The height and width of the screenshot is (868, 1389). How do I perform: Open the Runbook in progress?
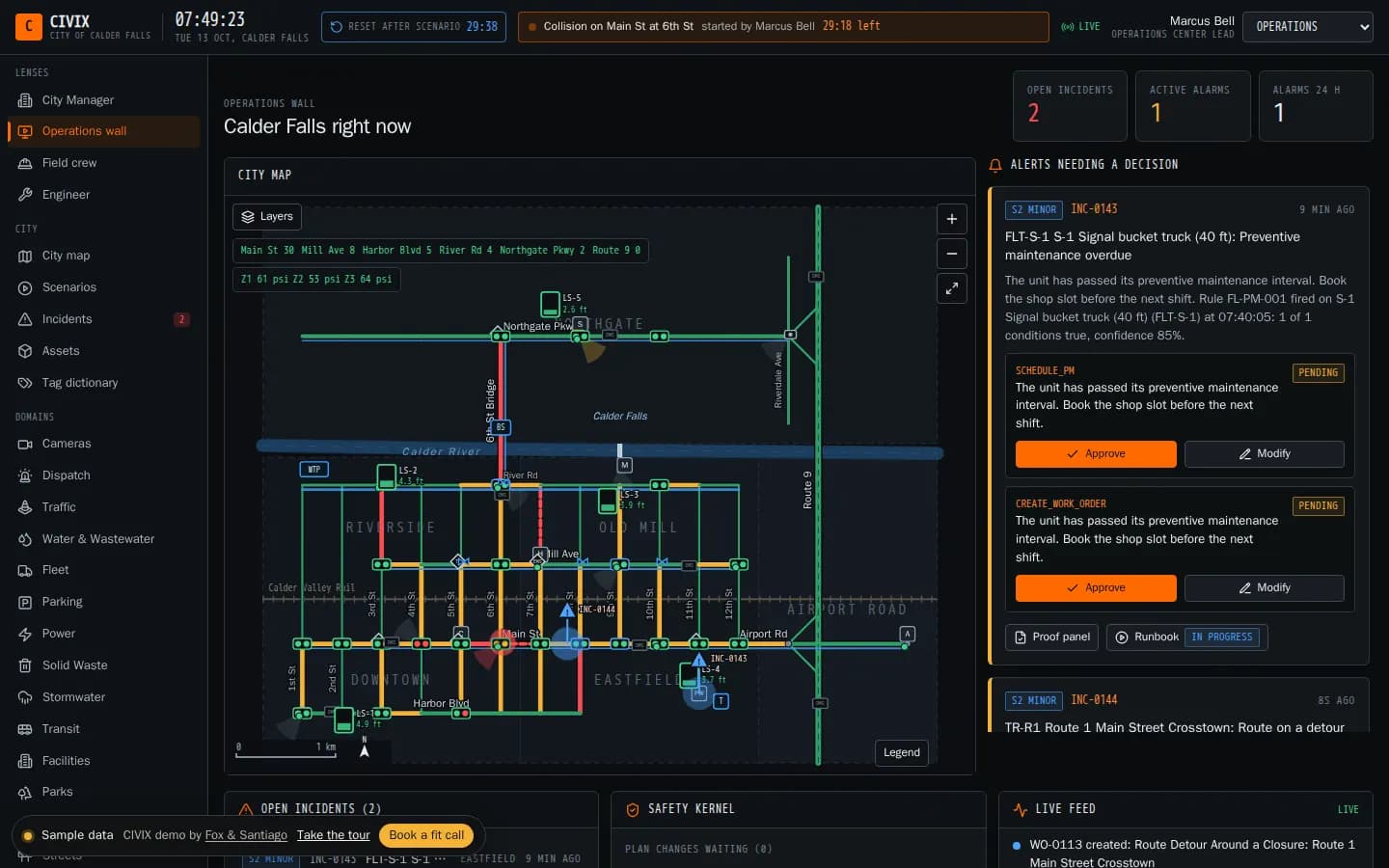point(1187,637)
